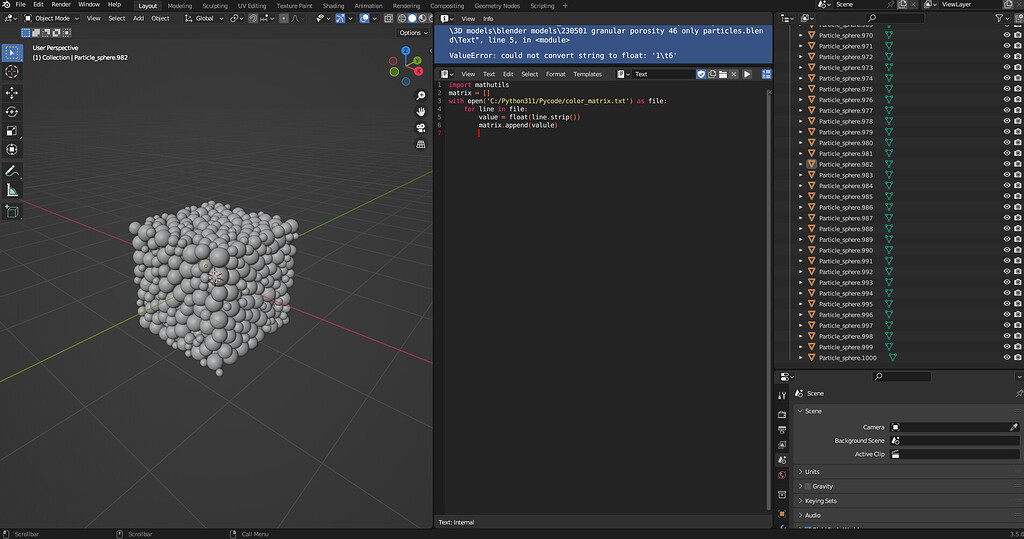The image size is (1024, 539).
Task: Unlink the text data-block with X icon
Action: 734,74
